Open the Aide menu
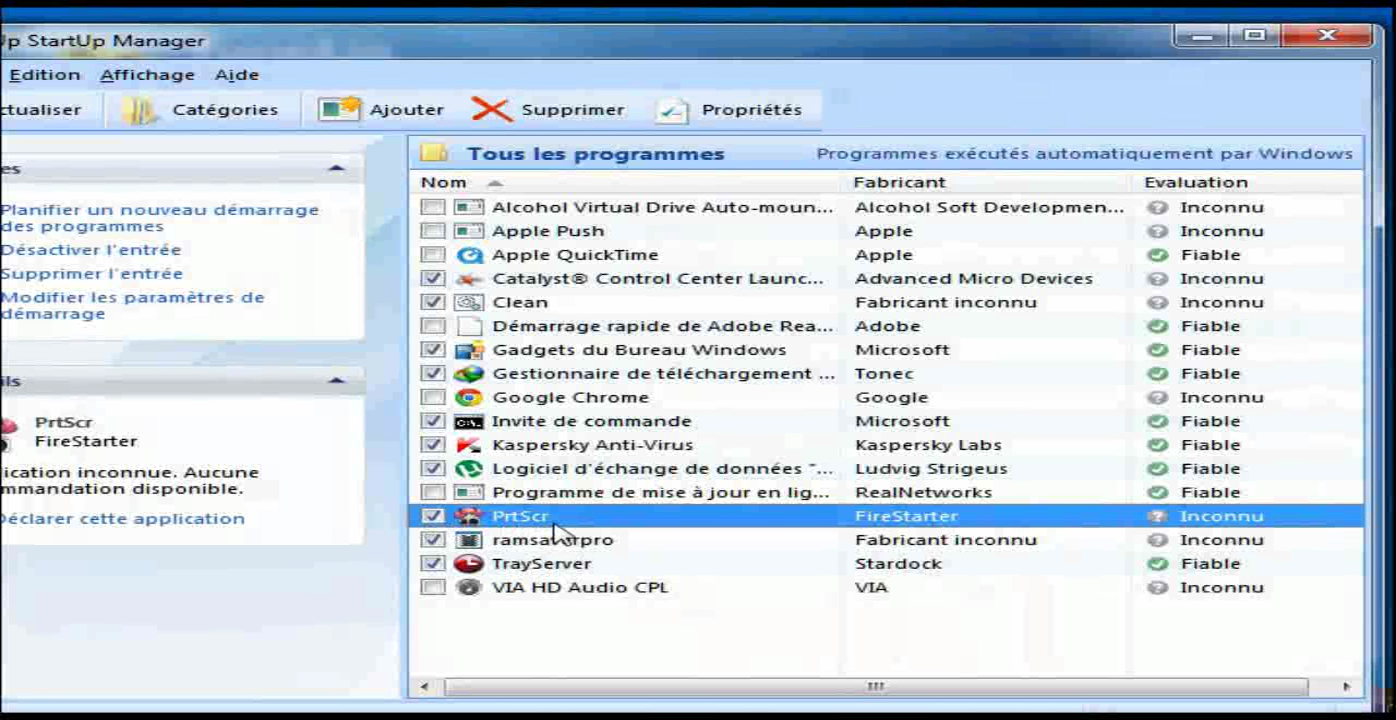 (237, 75)
